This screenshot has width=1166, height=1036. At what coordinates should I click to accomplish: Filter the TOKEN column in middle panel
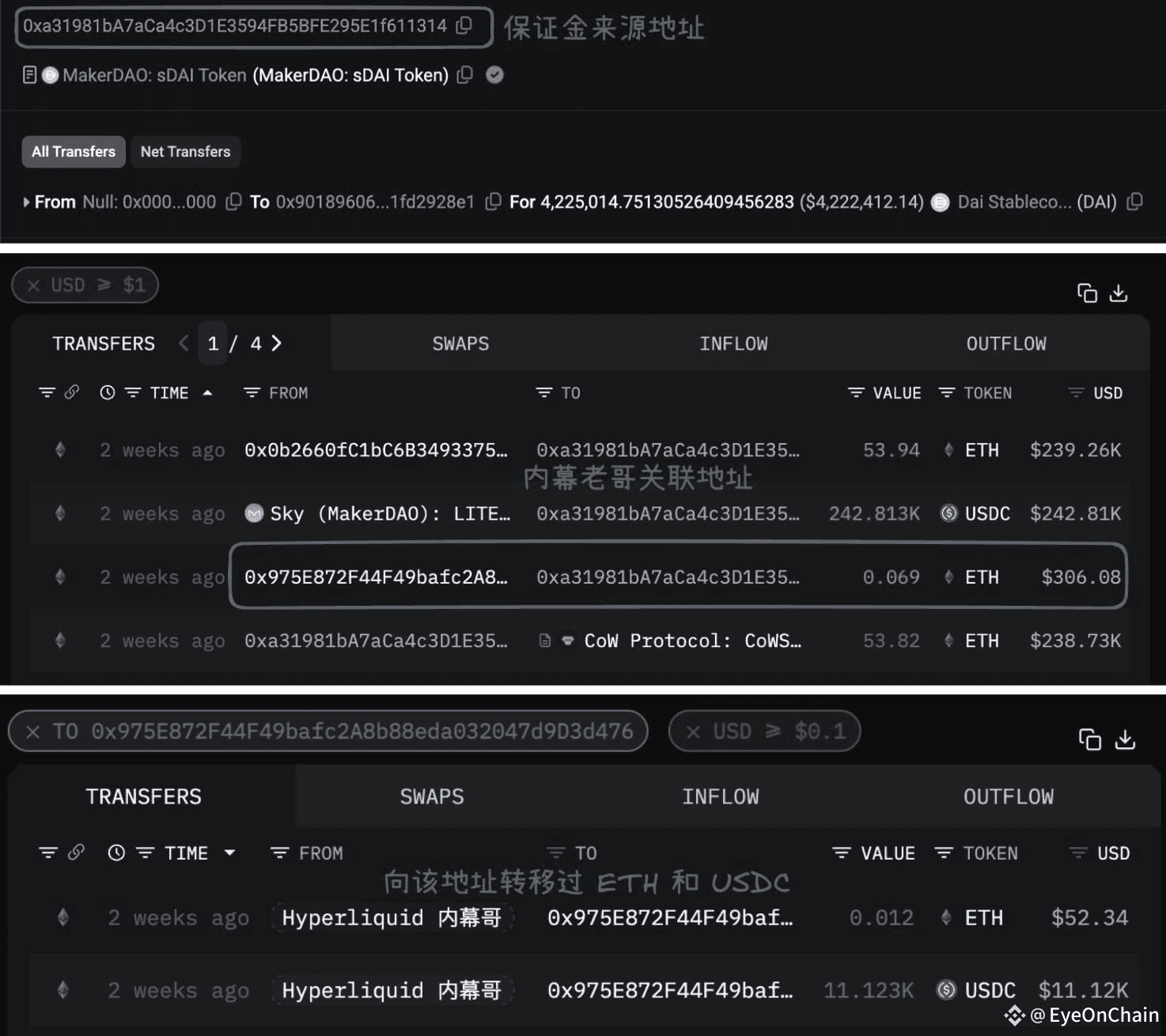point(946,392)
